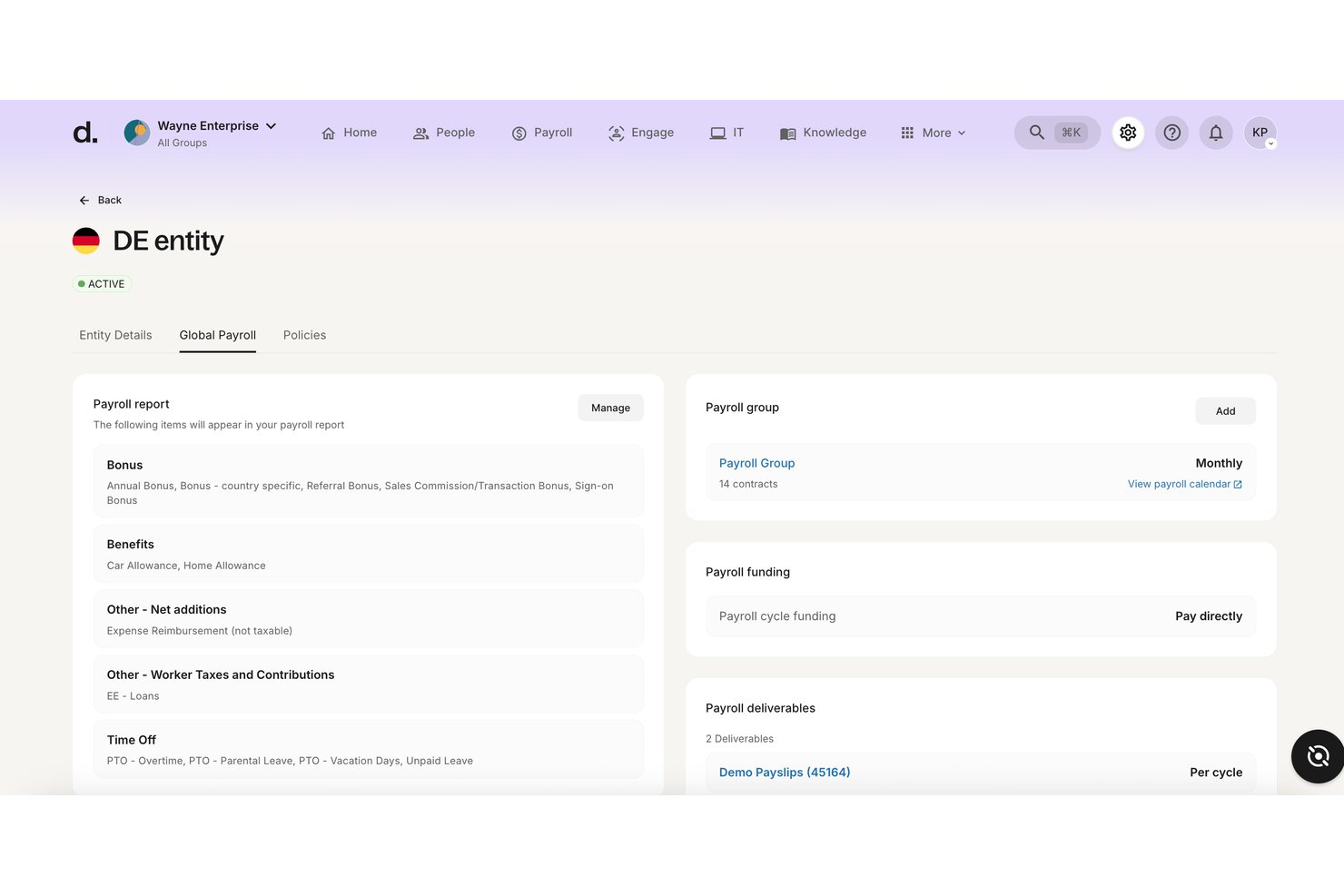The height and width of the screenshot is (896, 1344).
Task: Open help via the question mark icon
Action: tap(1172, 133)
